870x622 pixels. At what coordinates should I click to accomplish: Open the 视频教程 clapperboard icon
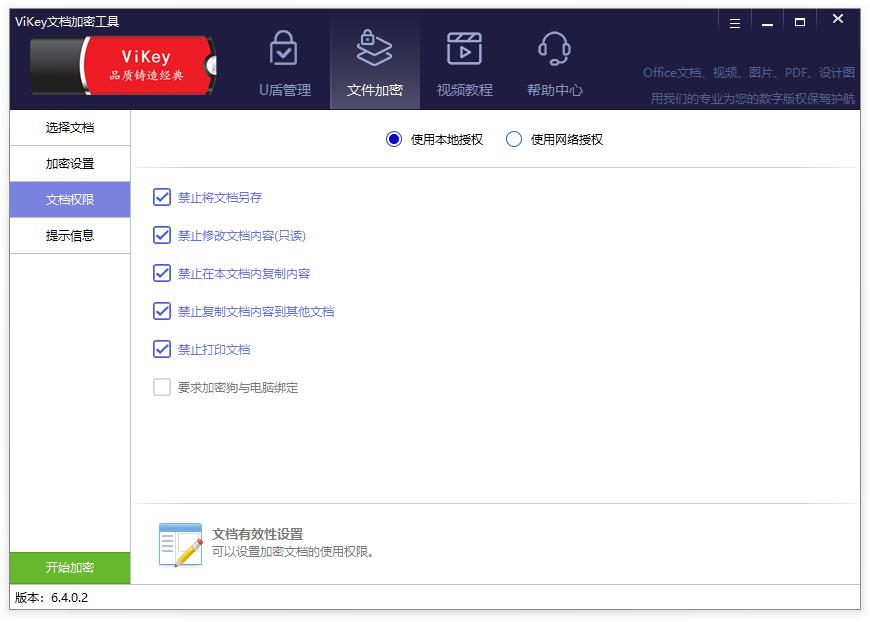pos(464,48)
